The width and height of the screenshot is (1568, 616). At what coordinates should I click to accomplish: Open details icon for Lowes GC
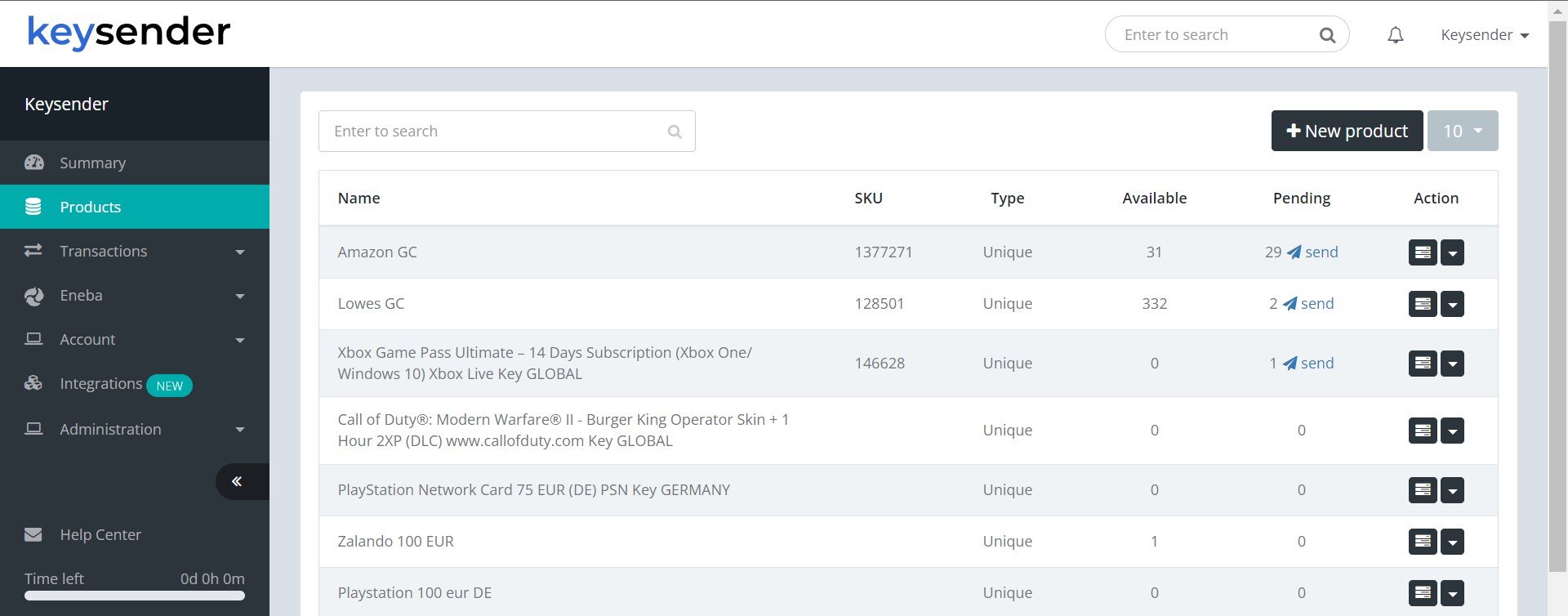[x=1422, y=304]
